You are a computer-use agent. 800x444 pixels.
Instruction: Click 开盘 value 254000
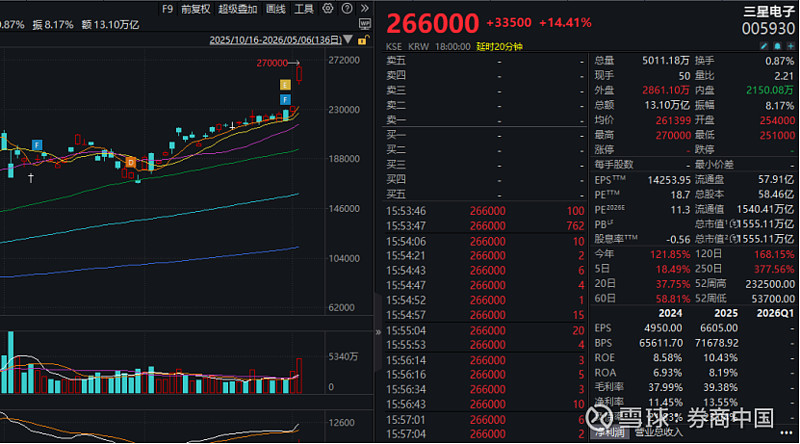pos(777,120)
